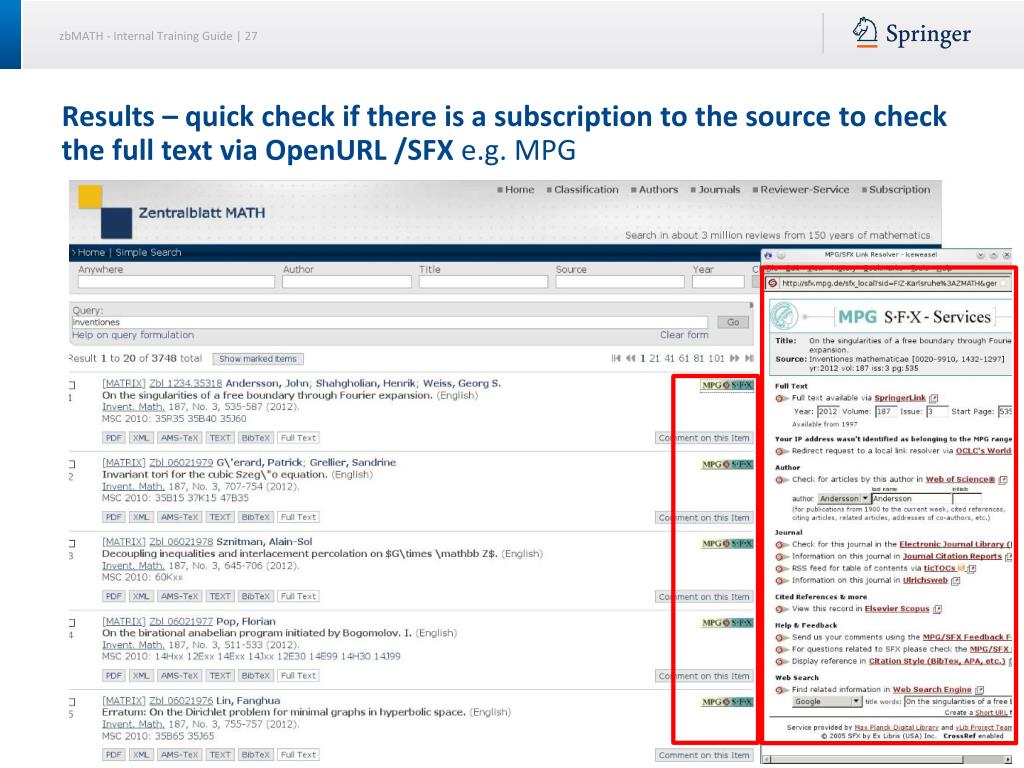Click the SFX go arrow beside Elsevier Scopus
Image resolution: width=1024 pixels, height=768 pixels.
(781, 609)
